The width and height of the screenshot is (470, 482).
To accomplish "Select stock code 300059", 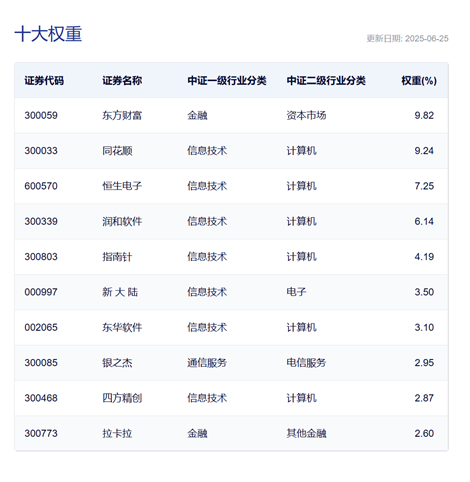I will 41,115.
